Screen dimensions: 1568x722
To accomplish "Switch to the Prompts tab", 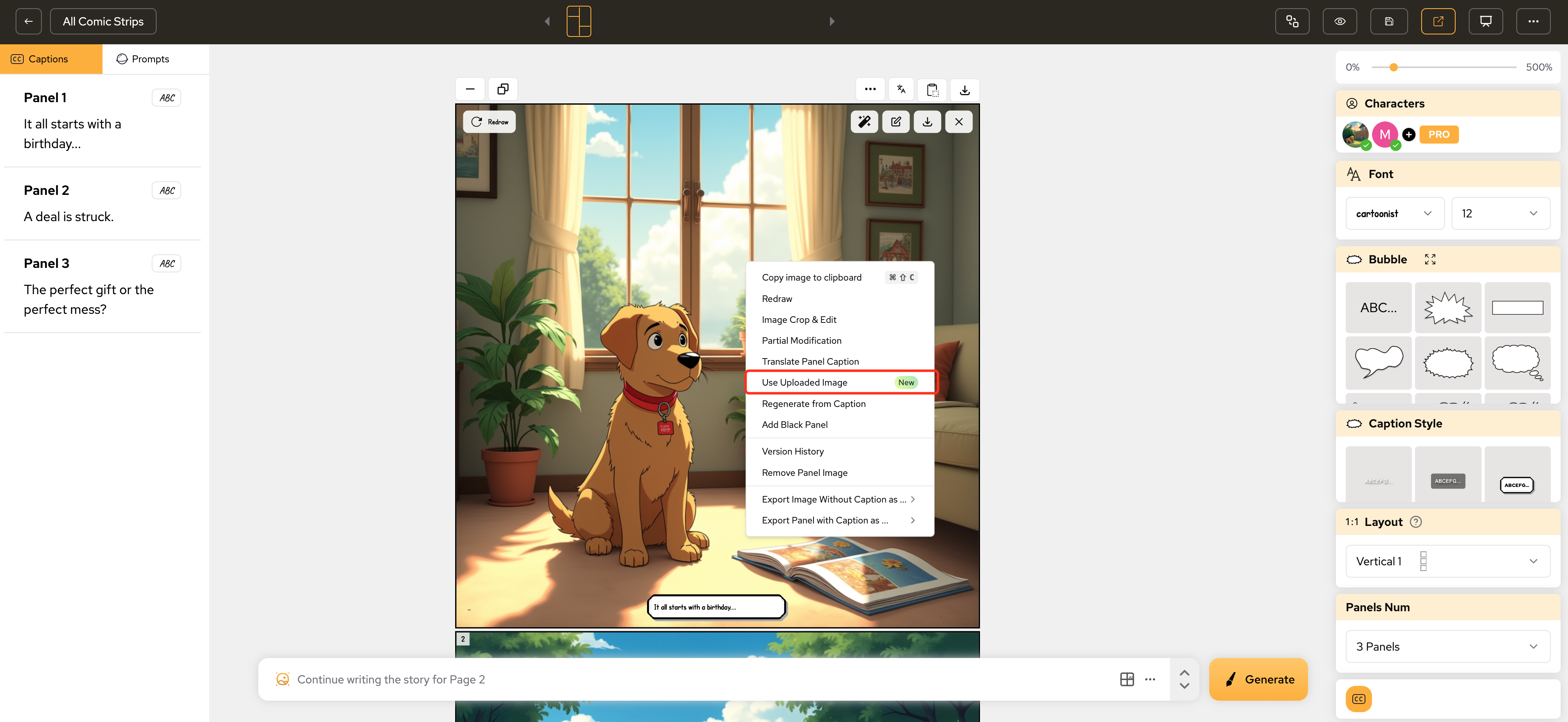I will pyautogui.click(x=143, y=59).
